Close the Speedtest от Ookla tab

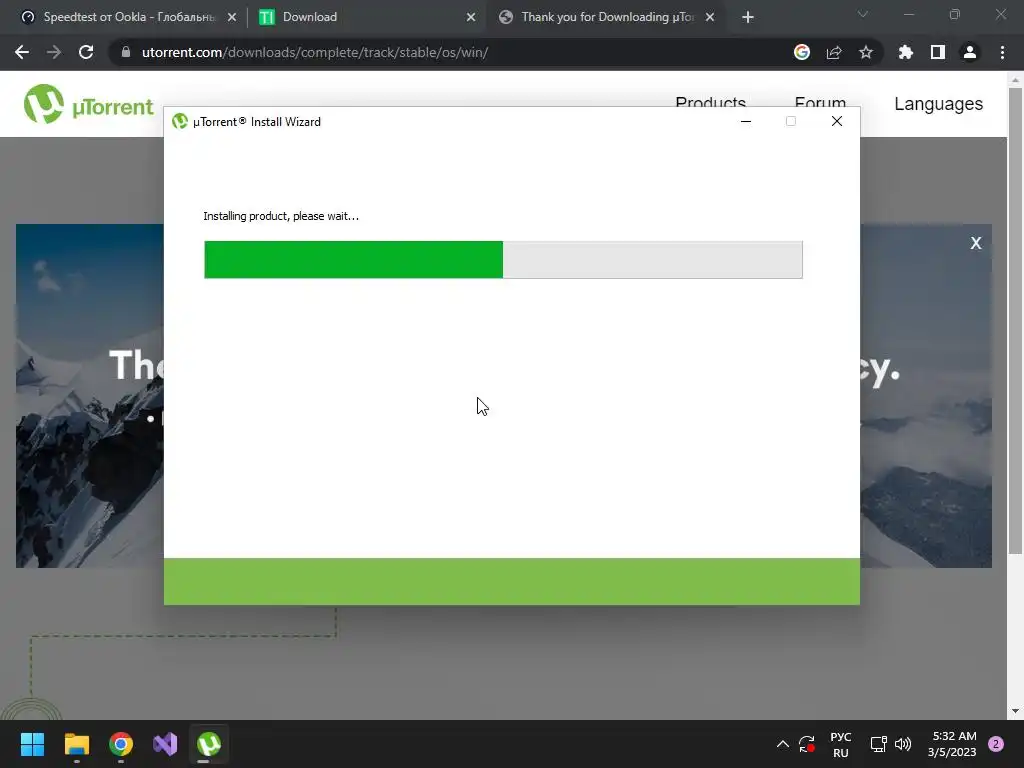[x=232, y=18]
